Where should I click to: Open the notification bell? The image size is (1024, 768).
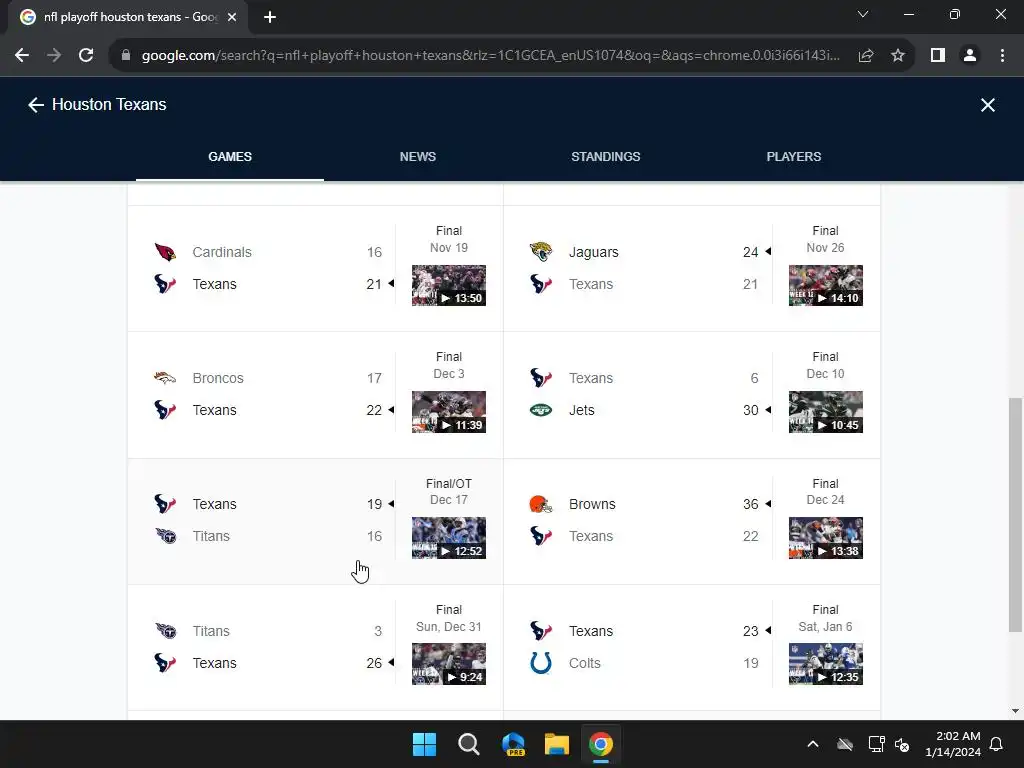[x=996, y=744]
